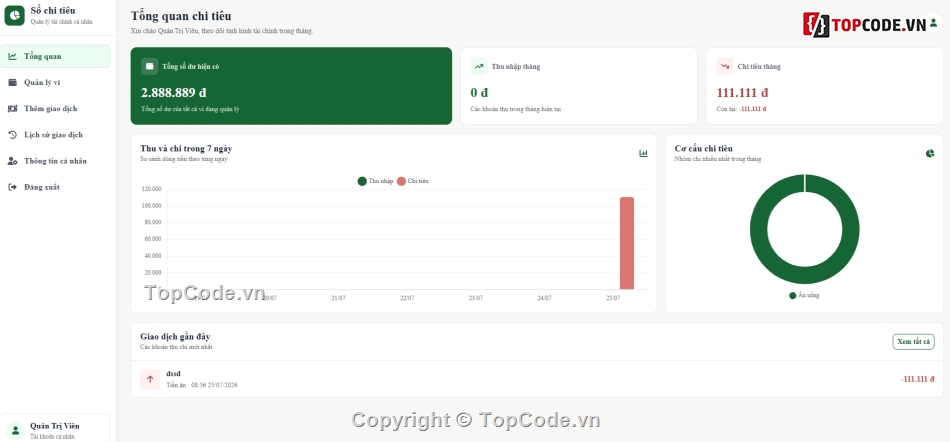
Task: Click the bar chart icon in Thu và chi panel
Action: click(x=643, y=153)
